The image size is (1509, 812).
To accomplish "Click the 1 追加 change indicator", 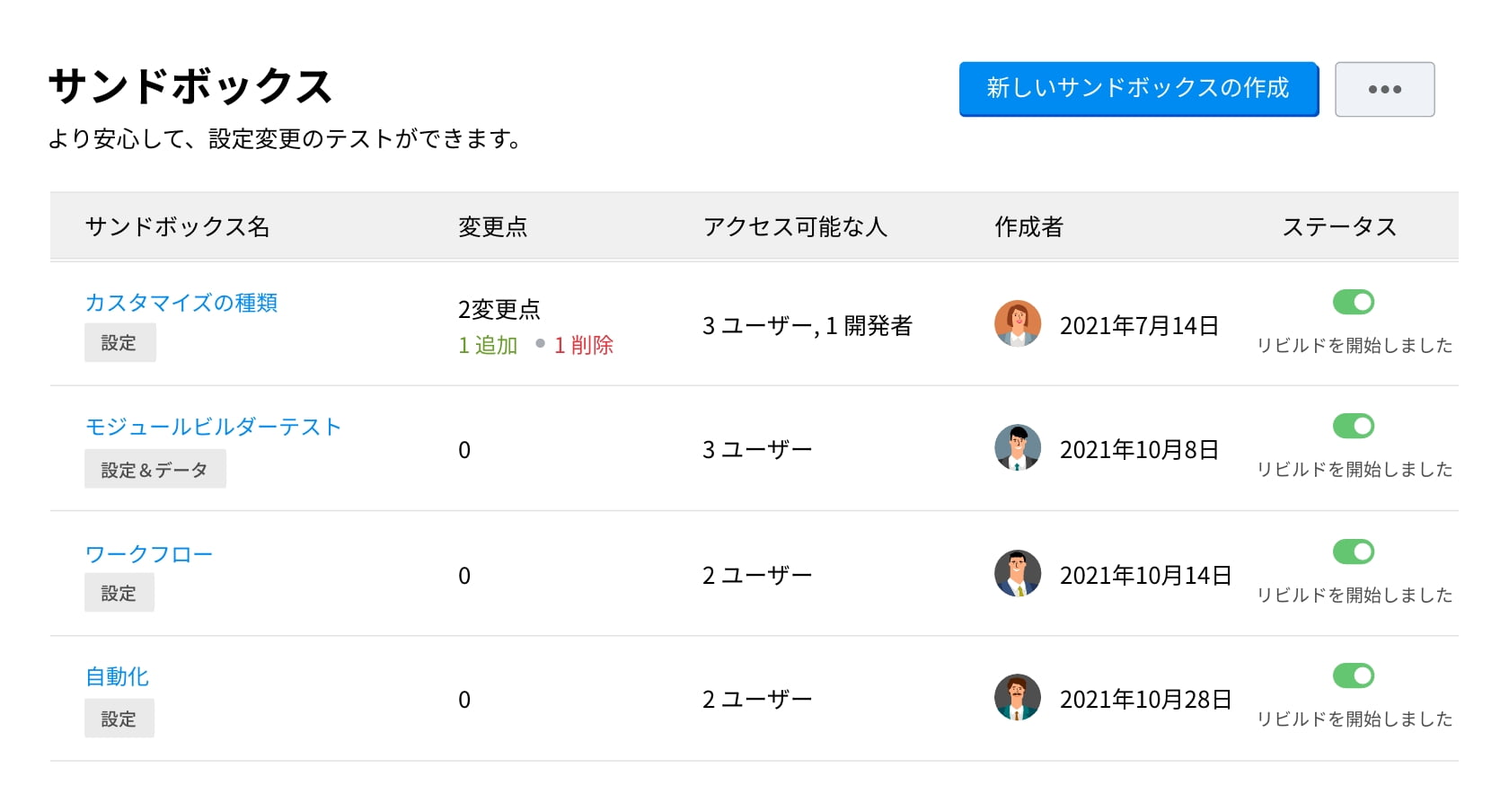I will point(488,346).
